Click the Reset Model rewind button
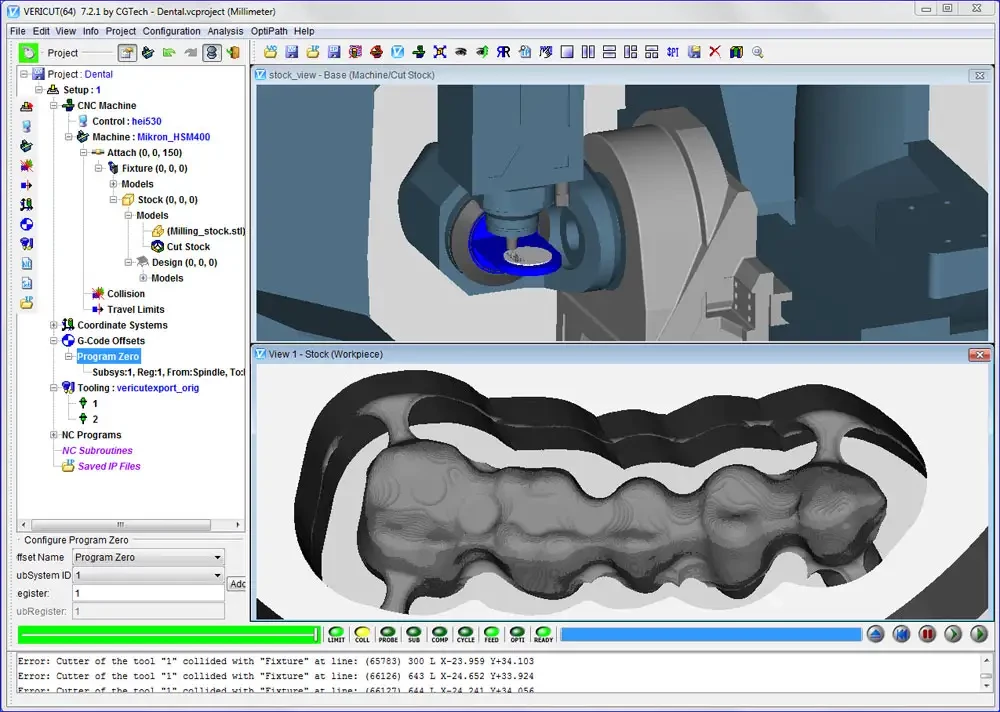This screenshot has width=1000, height=712. [901, 634]
